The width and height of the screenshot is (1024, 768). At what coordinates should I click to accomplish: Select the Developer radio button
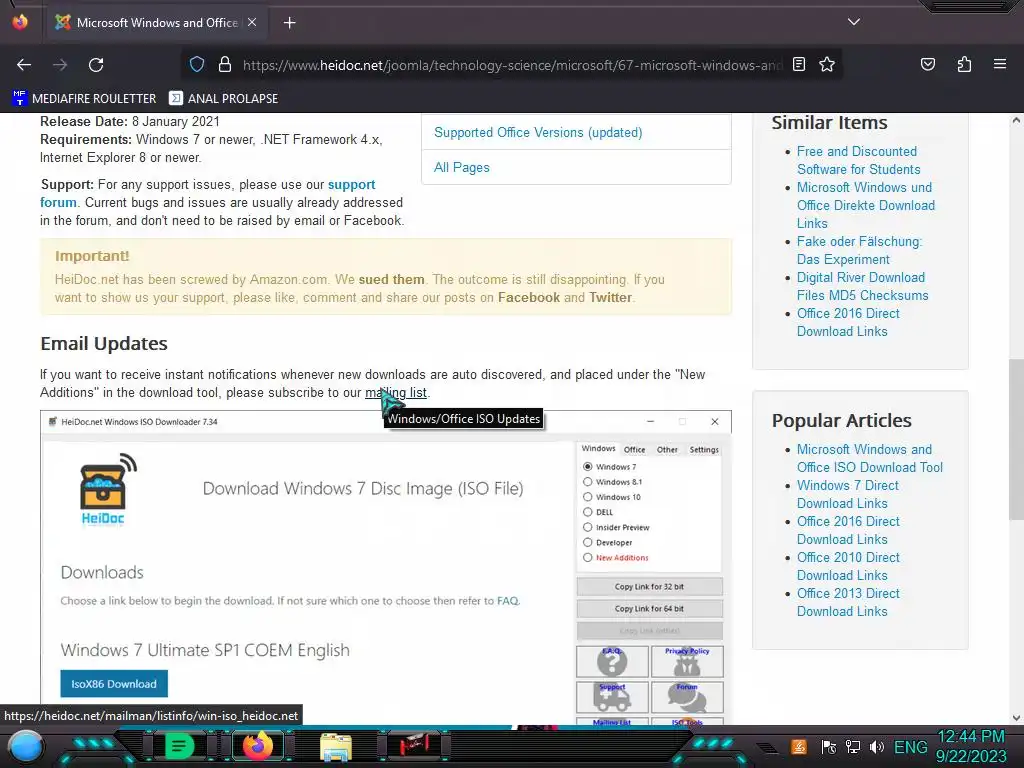pos(587,542)
